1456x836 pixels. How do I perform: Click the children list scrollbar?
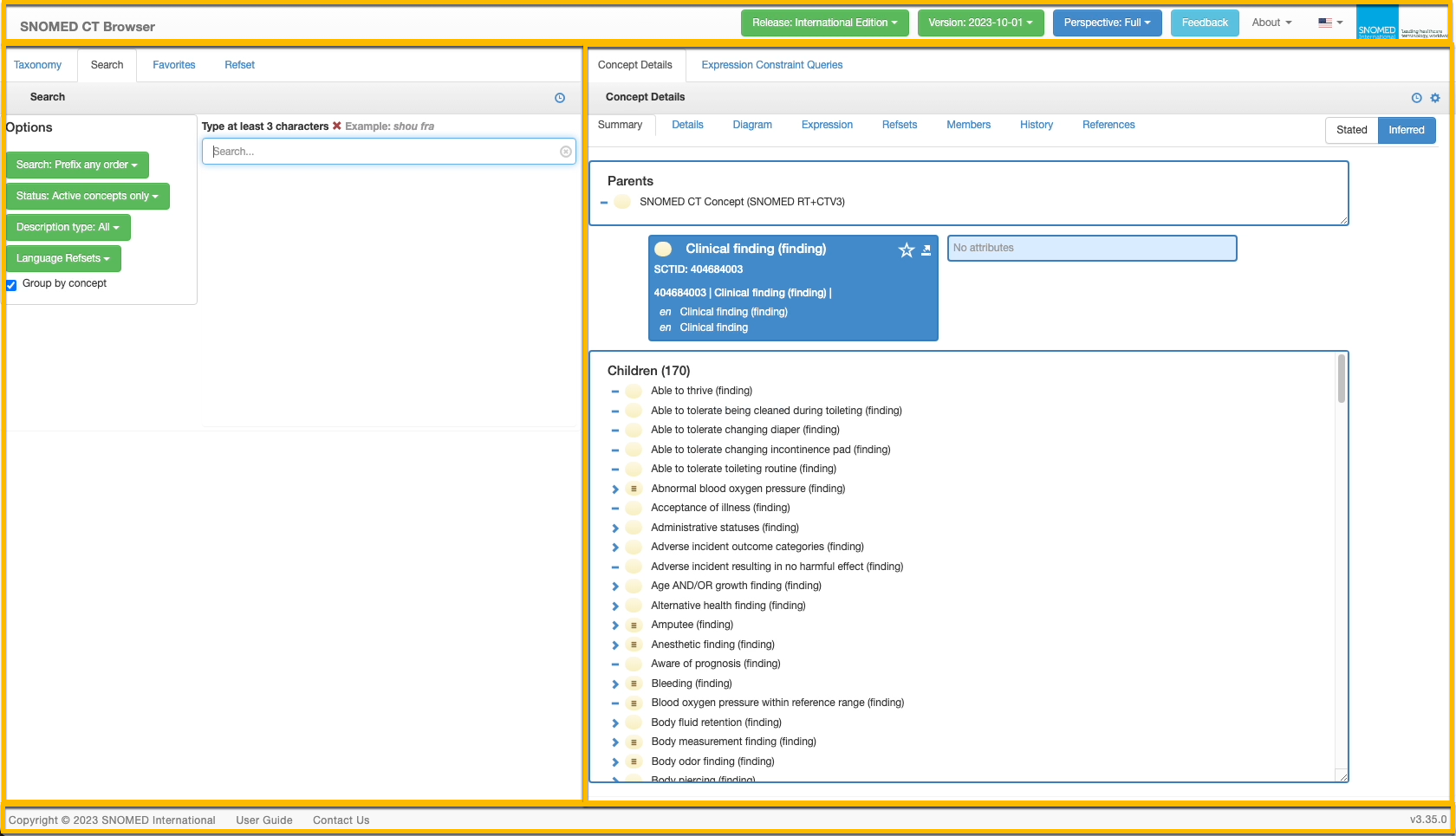[x=1342, y=379]
